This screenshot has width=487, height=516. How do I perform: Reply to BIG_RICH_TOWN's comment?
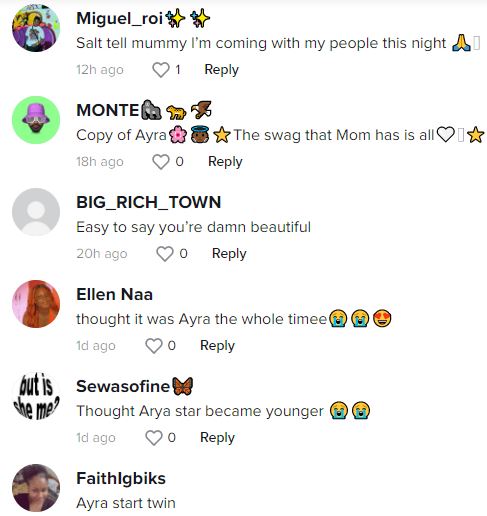[229, 254]
